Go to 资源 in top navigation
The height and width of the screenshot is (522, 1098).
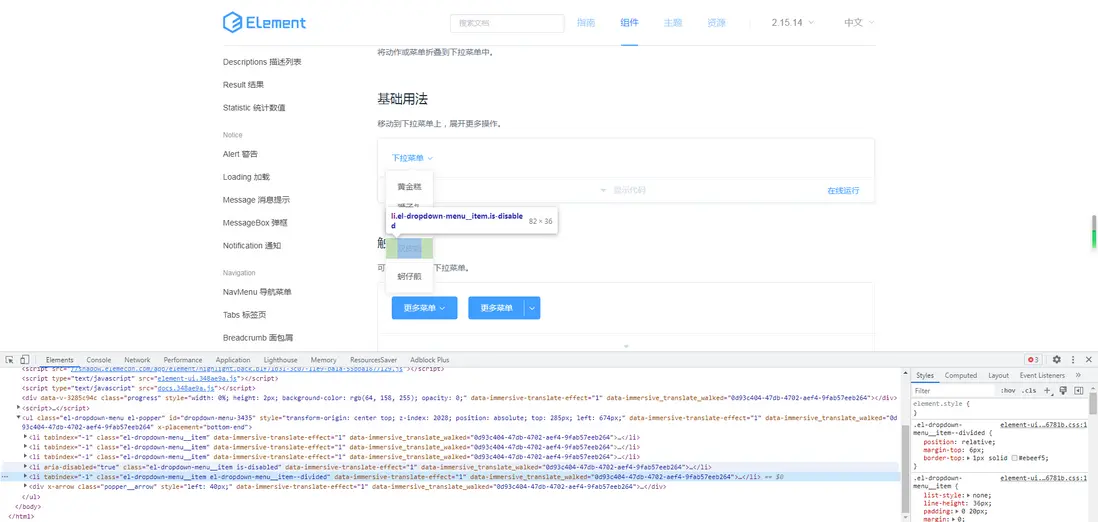pos(716,22)
